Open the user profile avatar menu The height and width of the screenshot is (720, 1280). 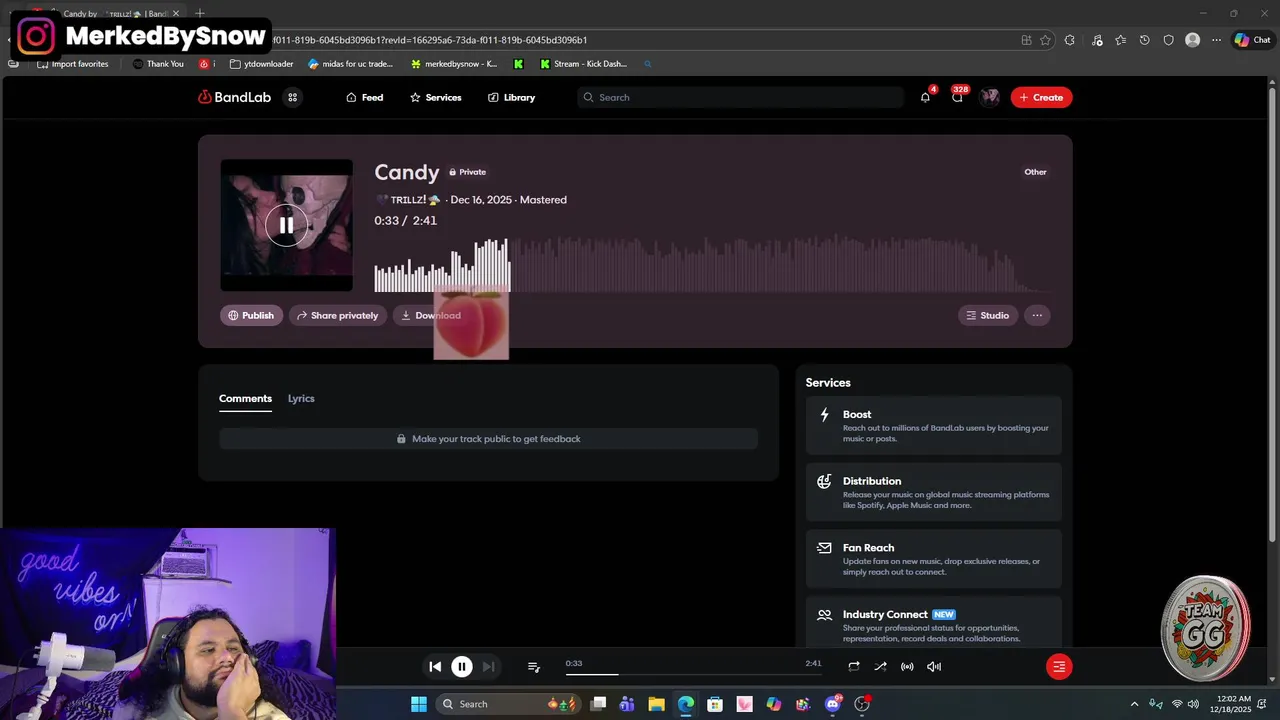(990, 97)
